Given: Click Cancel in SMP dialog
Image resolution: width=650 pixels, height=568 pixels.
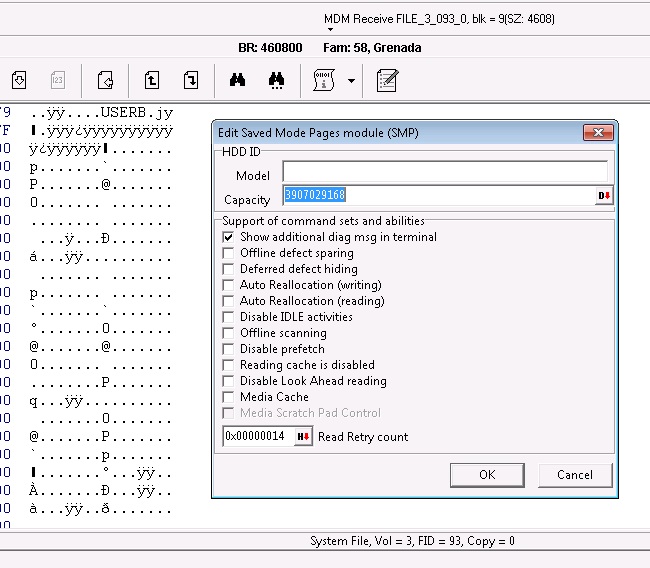Looking at the screenshot, I should (x=575, y=475).
